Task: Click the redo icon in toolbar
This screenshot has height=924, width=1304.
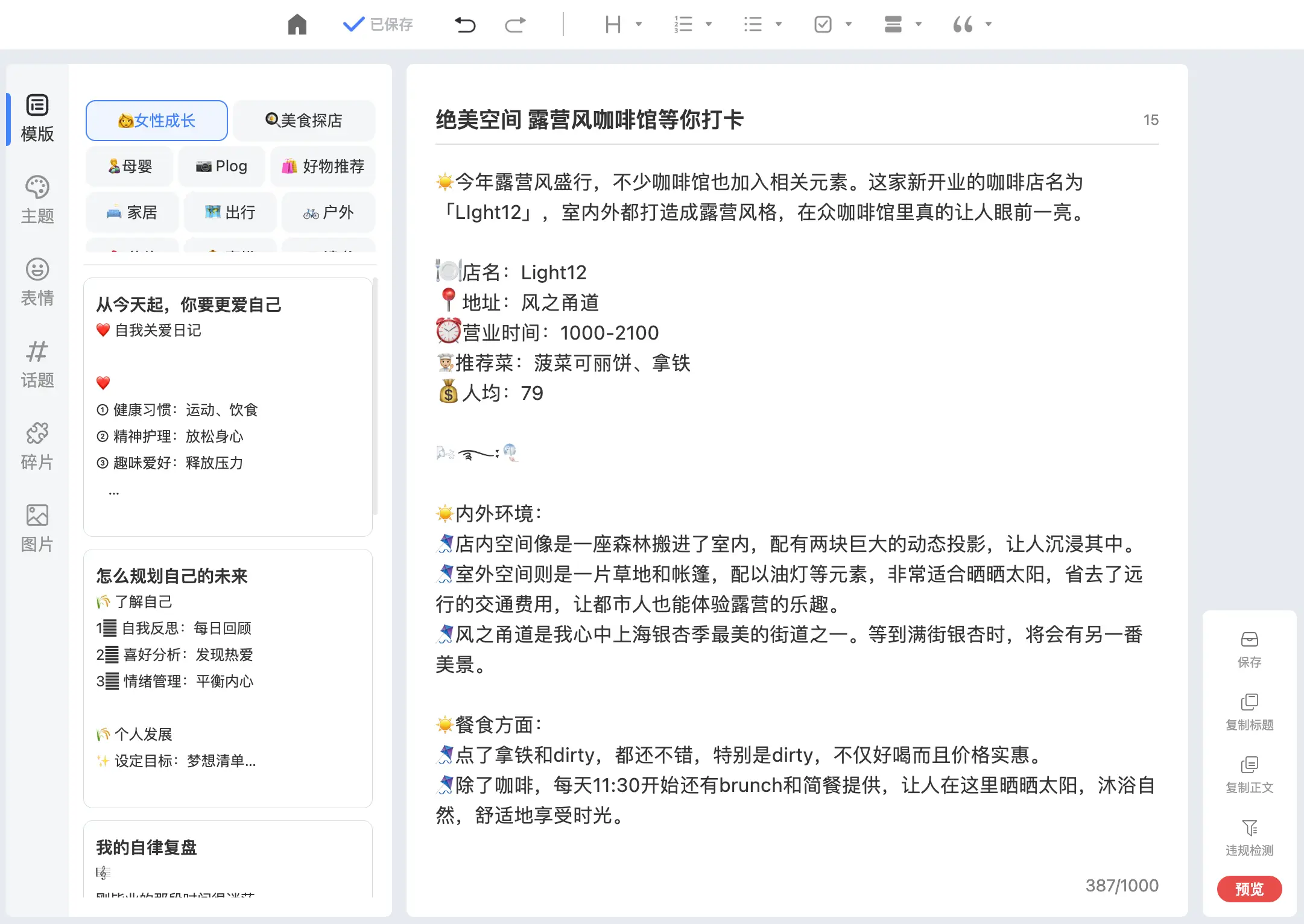Action: (x=514, y=24)
